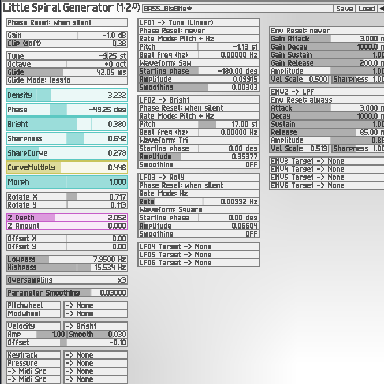
Task: Click the SharpCurve slider
Action: (x=67, y=153)
